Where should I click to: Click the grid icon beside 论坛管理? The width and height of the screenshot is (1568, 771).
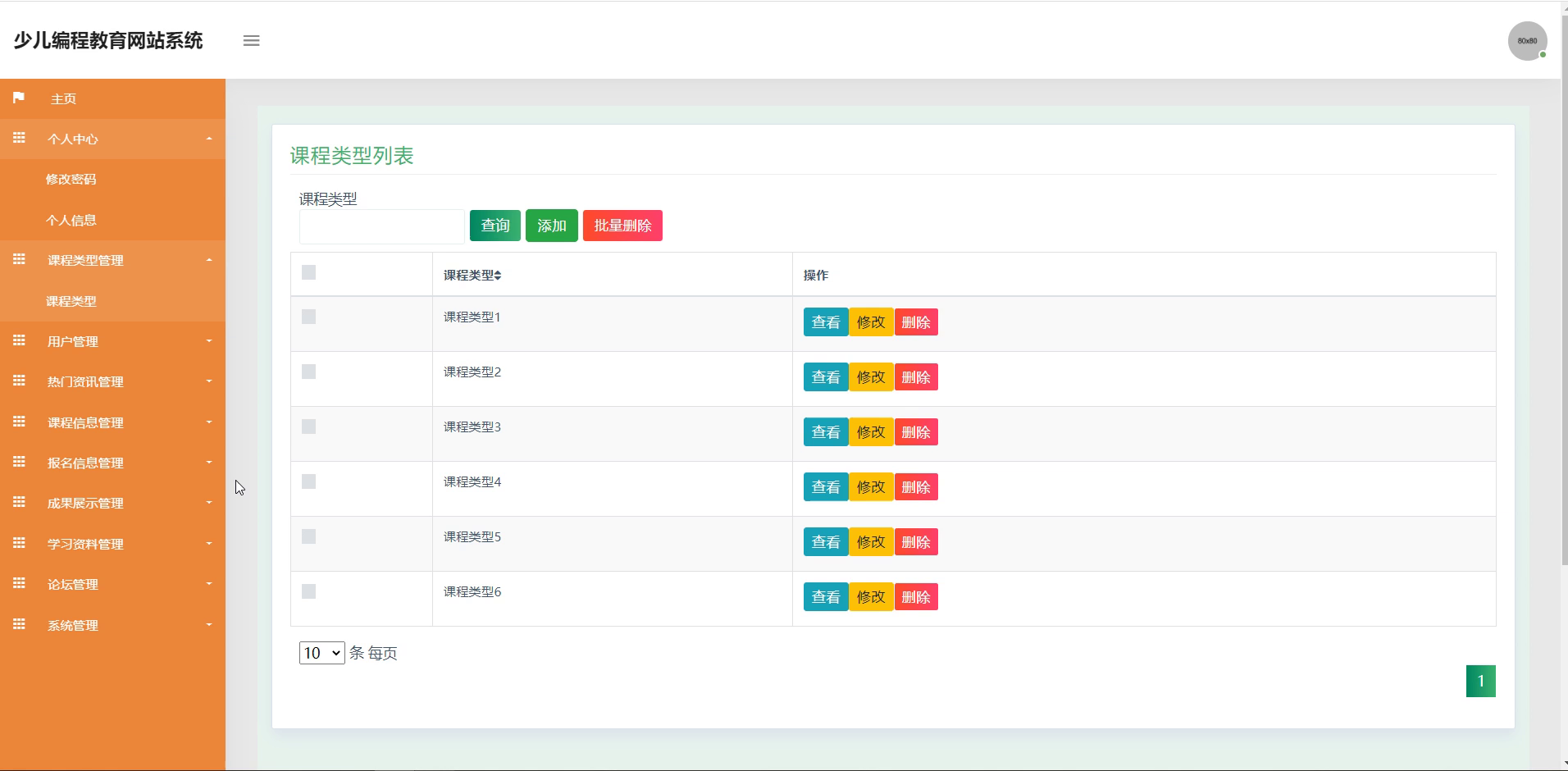pyautogui.click(x=19, y=583)
